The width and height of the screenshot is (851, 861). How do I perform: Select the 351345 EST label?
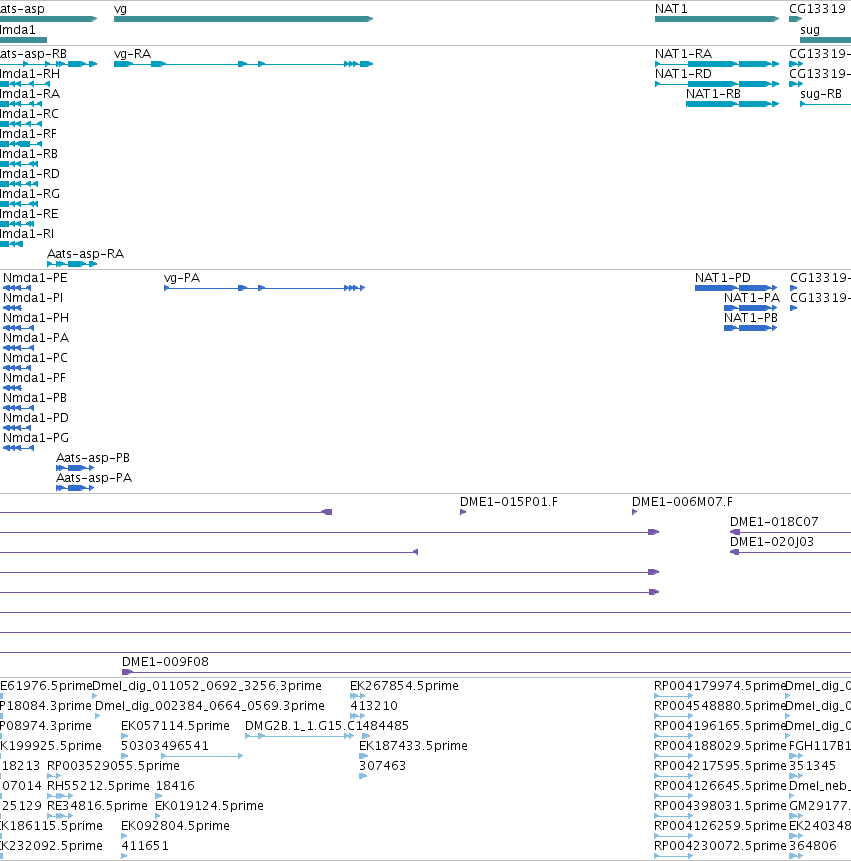[x=812, y=765]
